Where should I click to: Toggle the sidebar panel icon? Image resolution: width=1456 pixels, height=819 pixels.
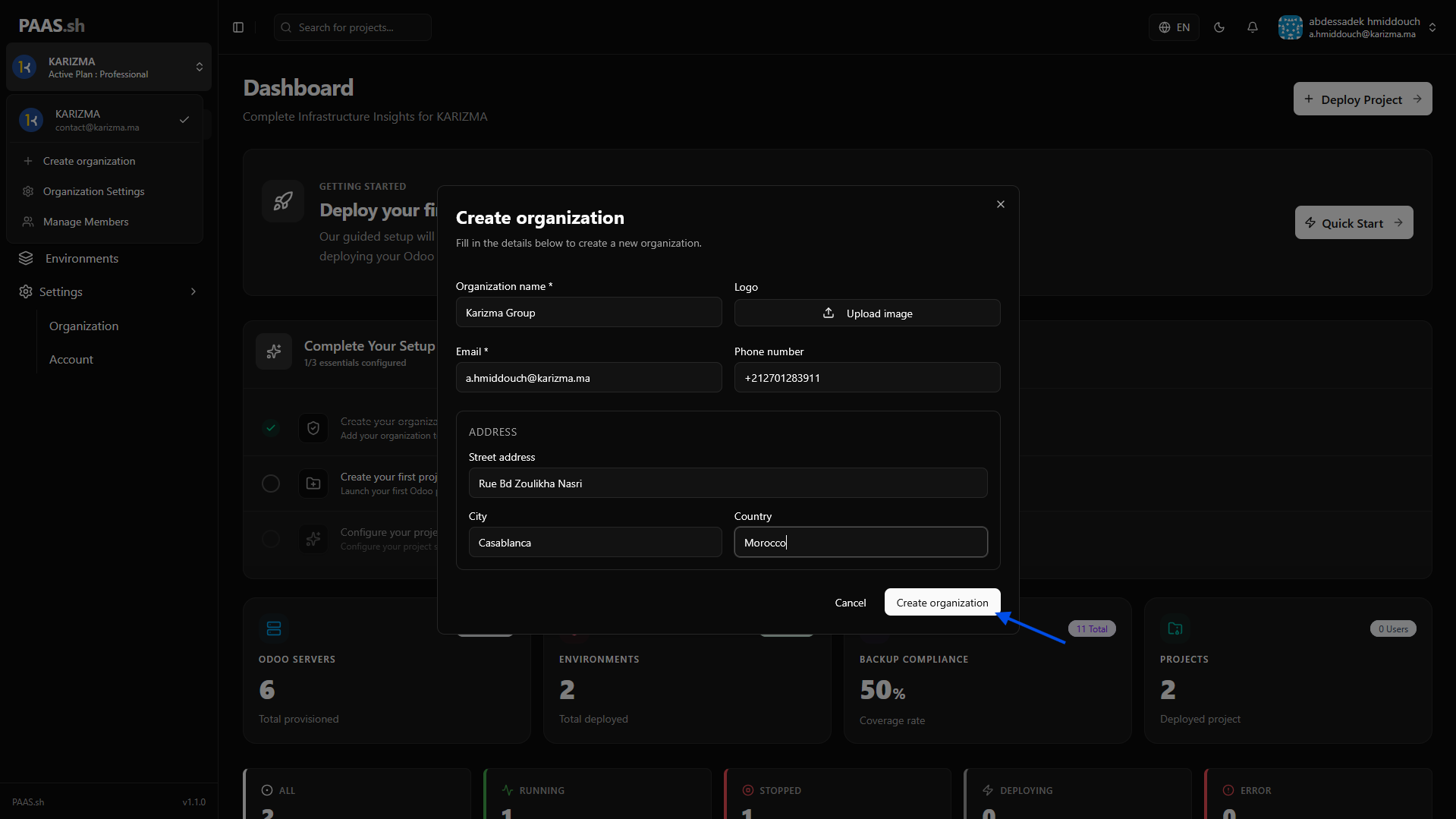coord(238,27)
